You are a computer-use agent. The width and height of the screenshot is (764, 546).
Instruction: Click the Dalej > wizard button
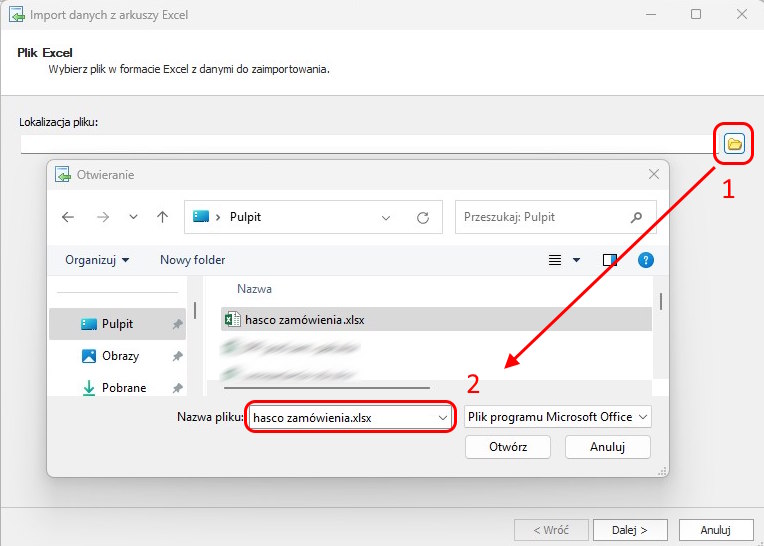click(630, 529)
